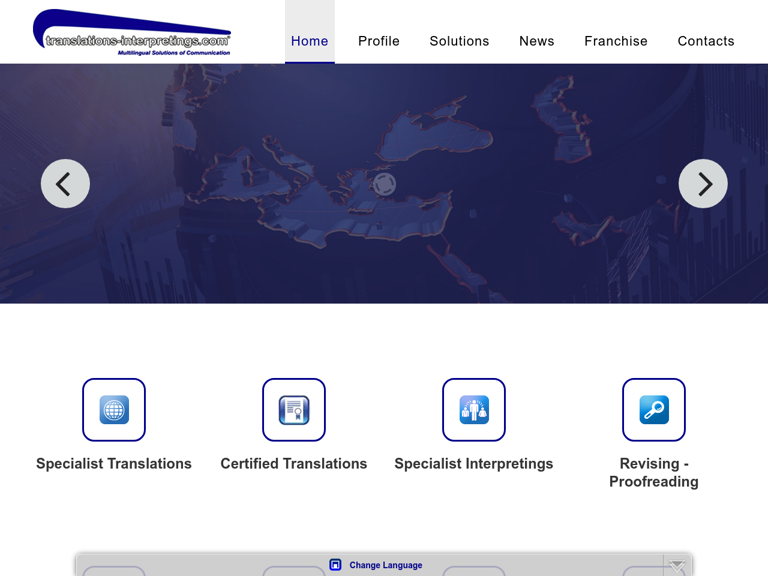The image size is (768, 576).
Task: Click the Revising - Proofreading magnifier icon
Action: tap(654, 410)
